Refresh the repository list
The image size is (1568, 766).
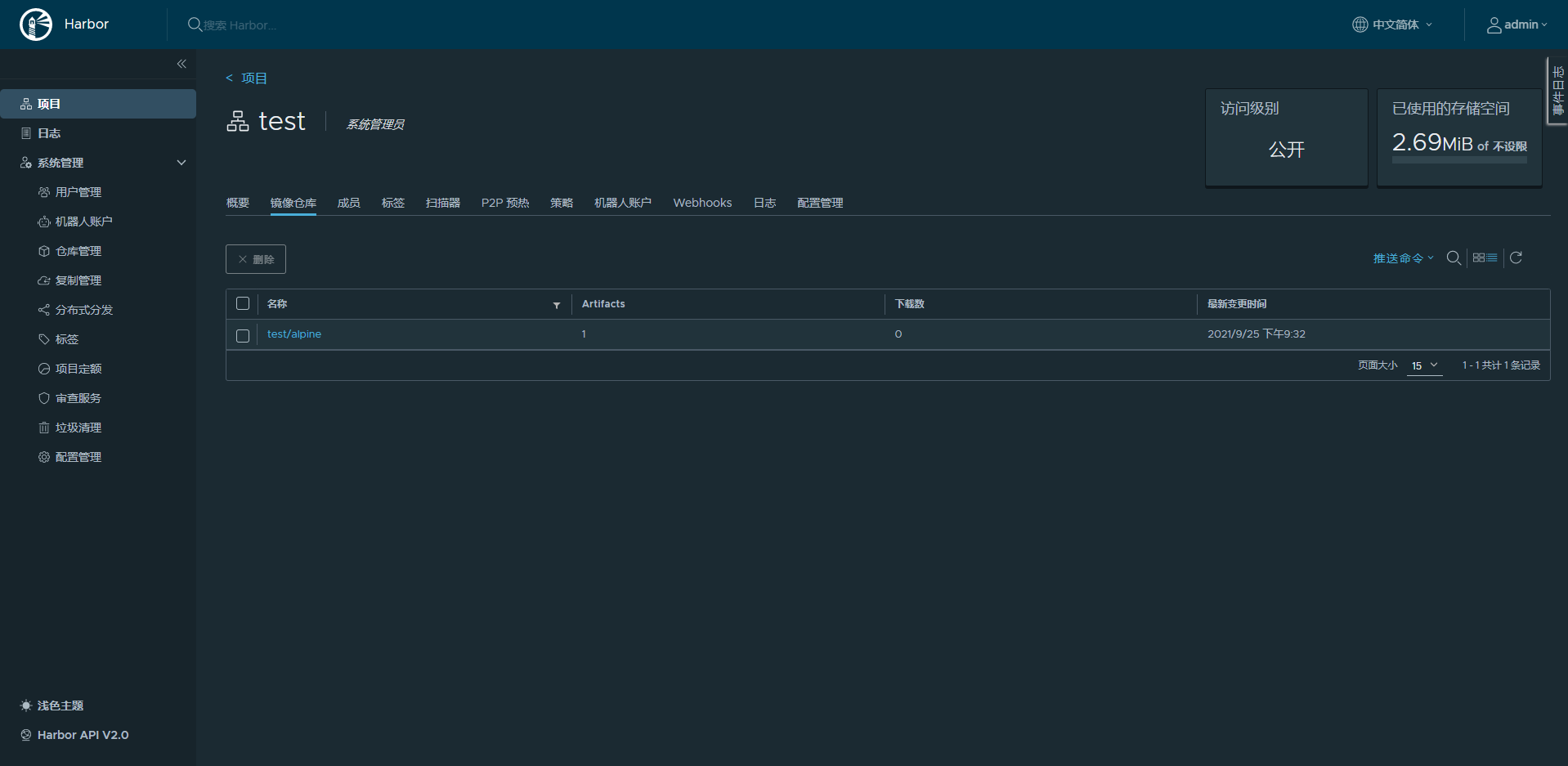[1516, 258]
